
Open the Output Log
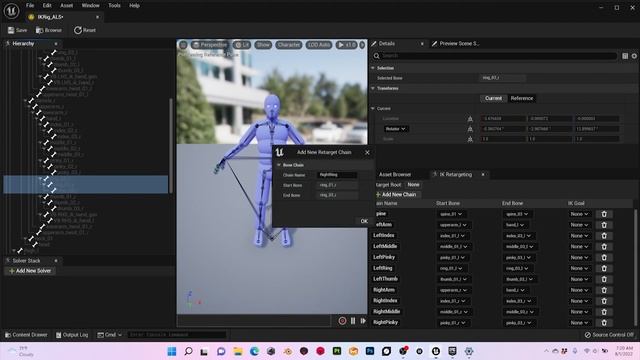[x=72, y=335]
